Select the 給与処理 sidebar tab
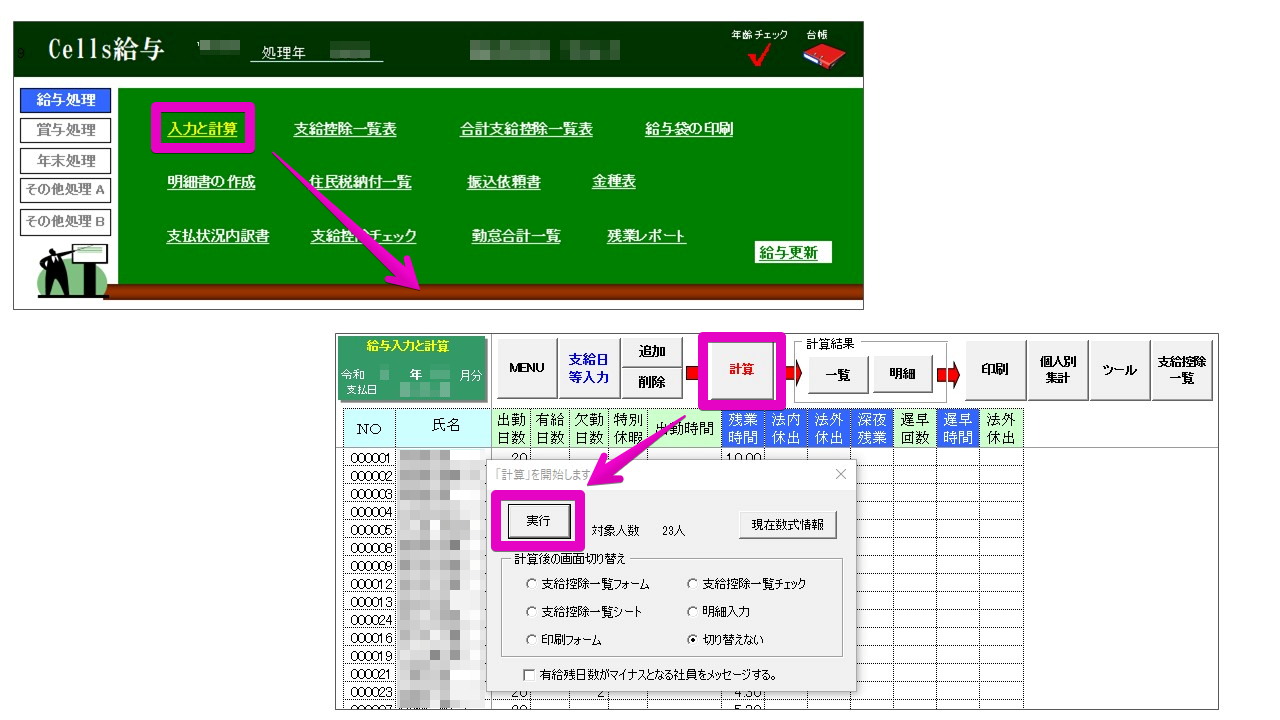1280x720 pixels. click(x=66, y=100)
